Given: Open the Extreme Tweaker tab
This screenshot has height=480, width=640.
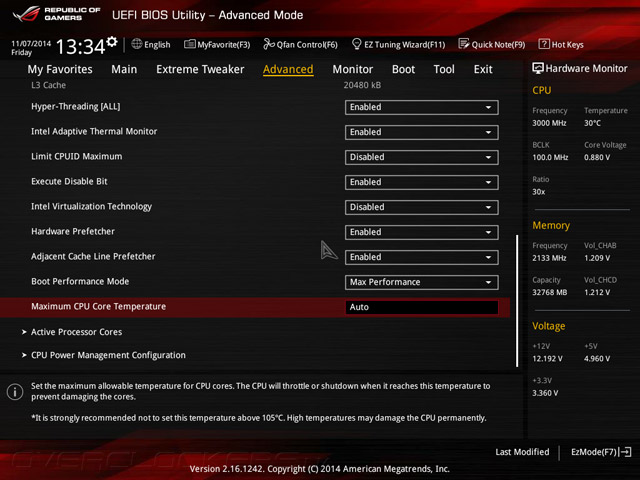Looking at the screenshot, I should pos(200,69).
